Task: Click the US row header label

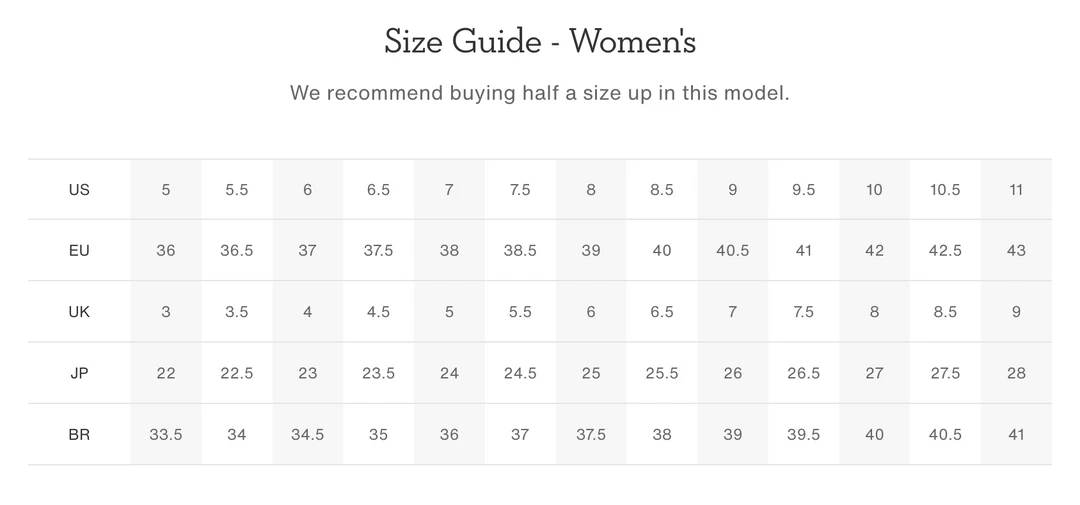Action: (x=79, y=190)
